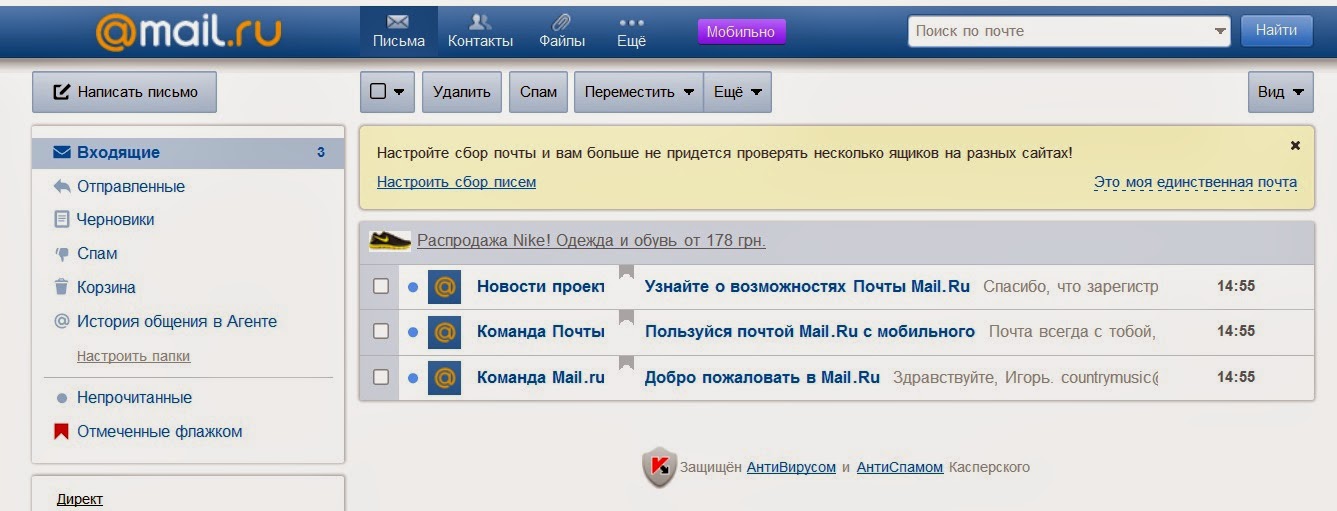Expand the search field dropdown arrow
The height and width of the screenshot is (511, 1337).
coord(1220,31)
